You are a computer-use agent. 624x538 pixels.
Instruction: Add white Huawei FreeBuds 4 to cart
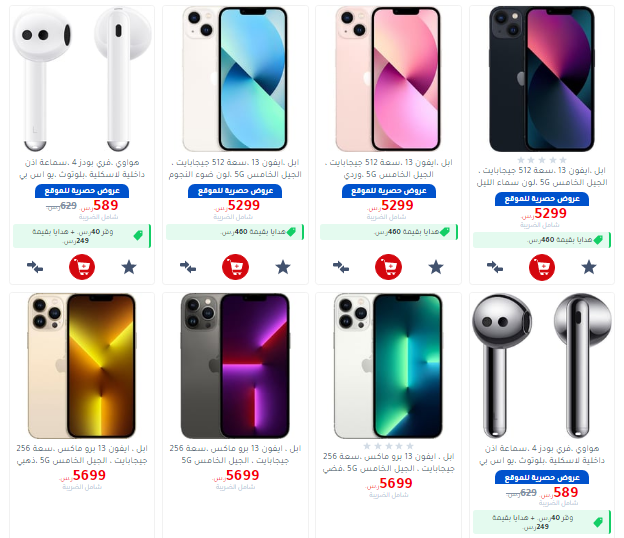(x=82, y=267)
